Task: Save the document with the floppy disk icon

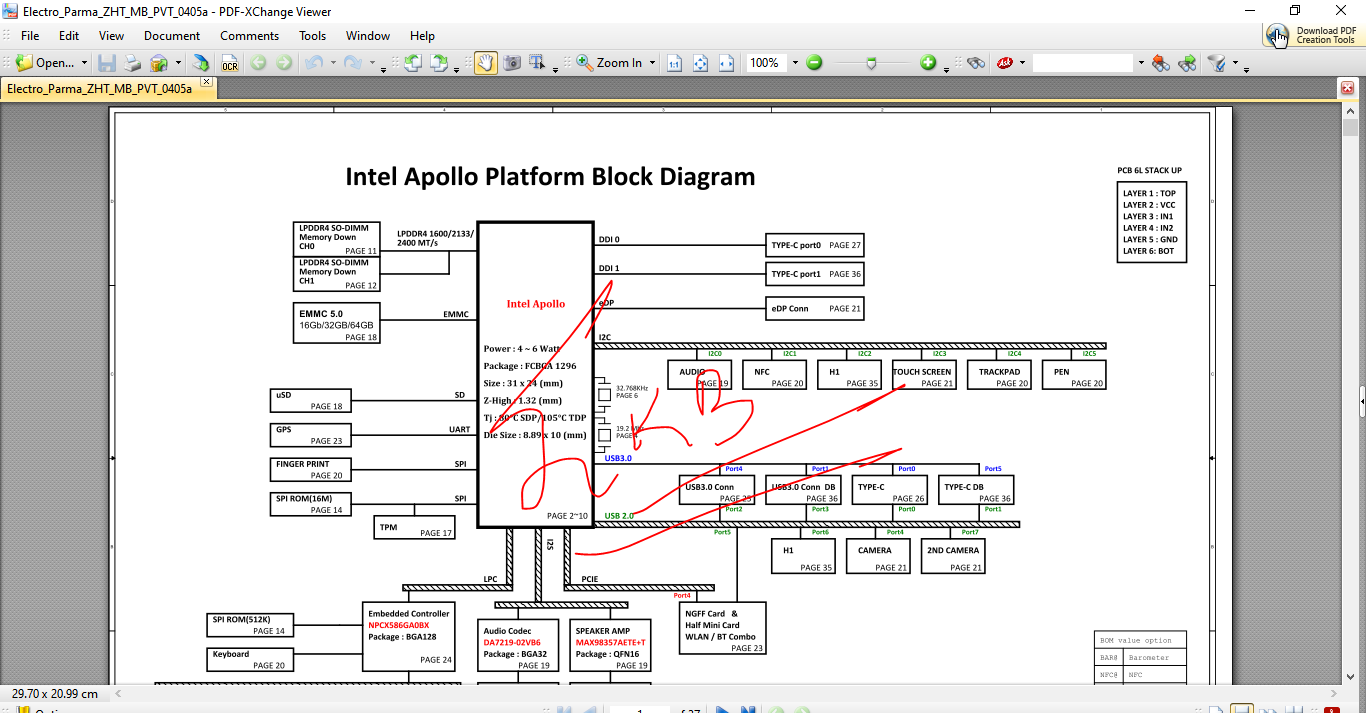Action: (x=106, y=62)
